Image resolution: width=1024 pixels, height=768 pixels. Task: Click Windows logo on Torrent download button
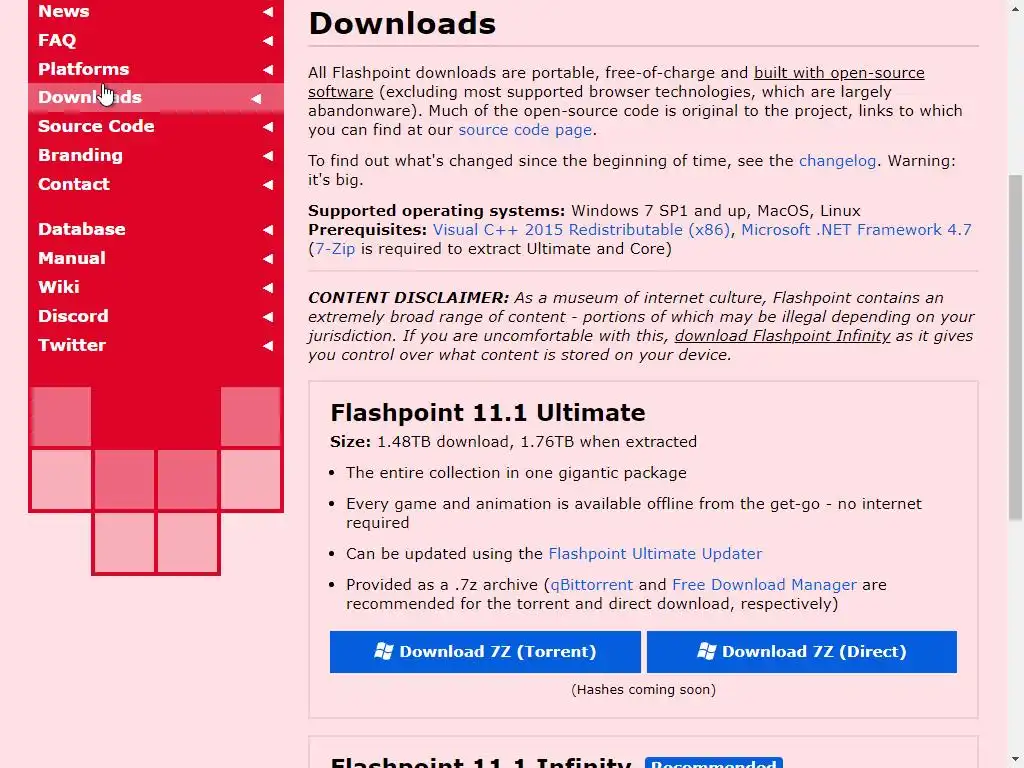coord(384,650)
